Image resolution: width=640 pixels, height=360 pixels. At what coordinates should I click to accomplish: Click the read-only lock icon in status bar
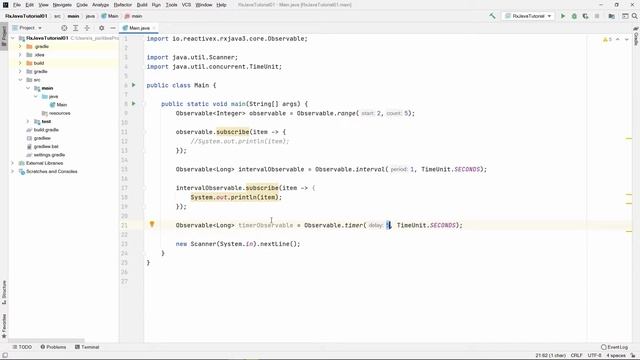633,356
